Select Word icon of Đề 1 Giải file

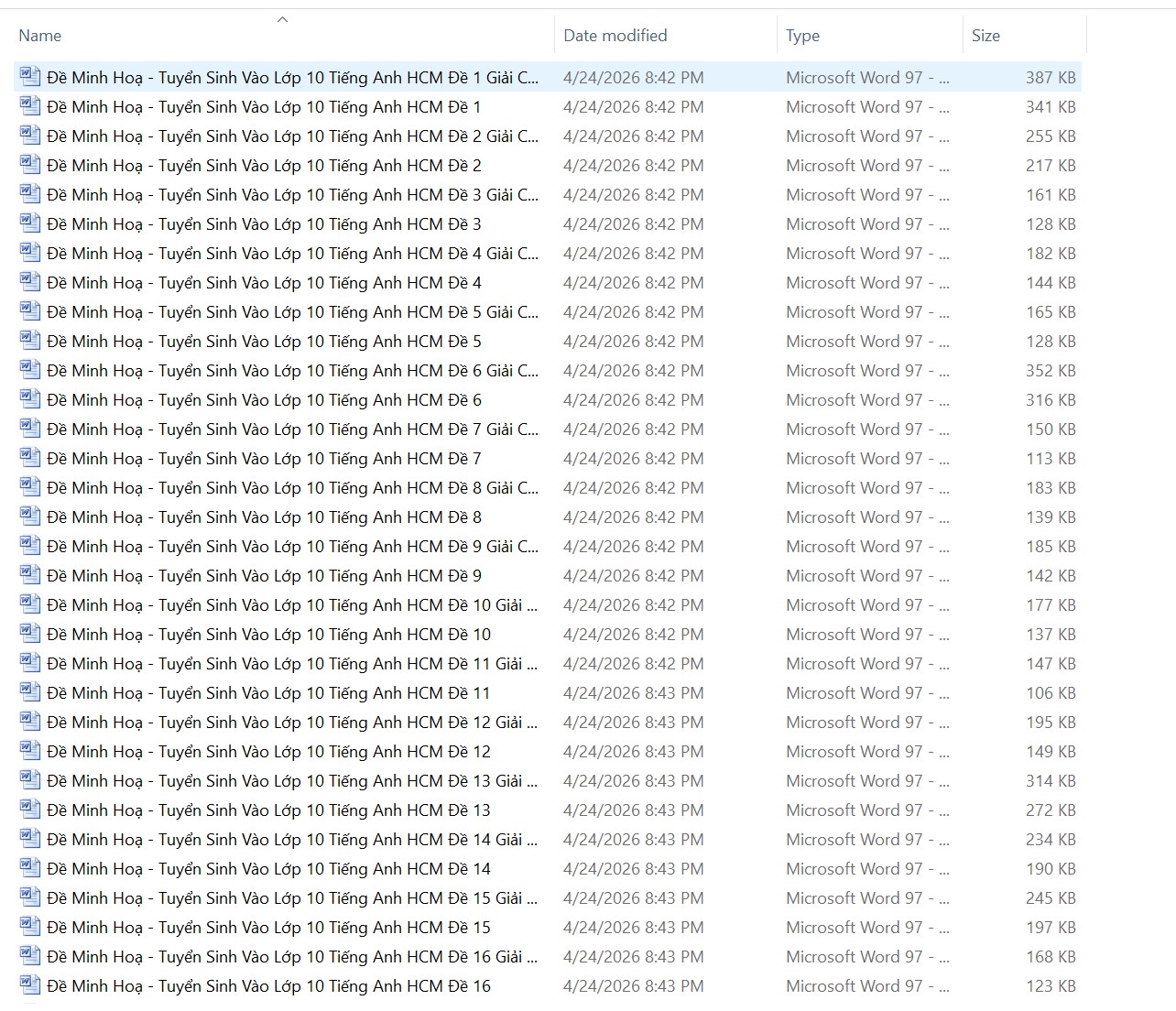(30, 77)
